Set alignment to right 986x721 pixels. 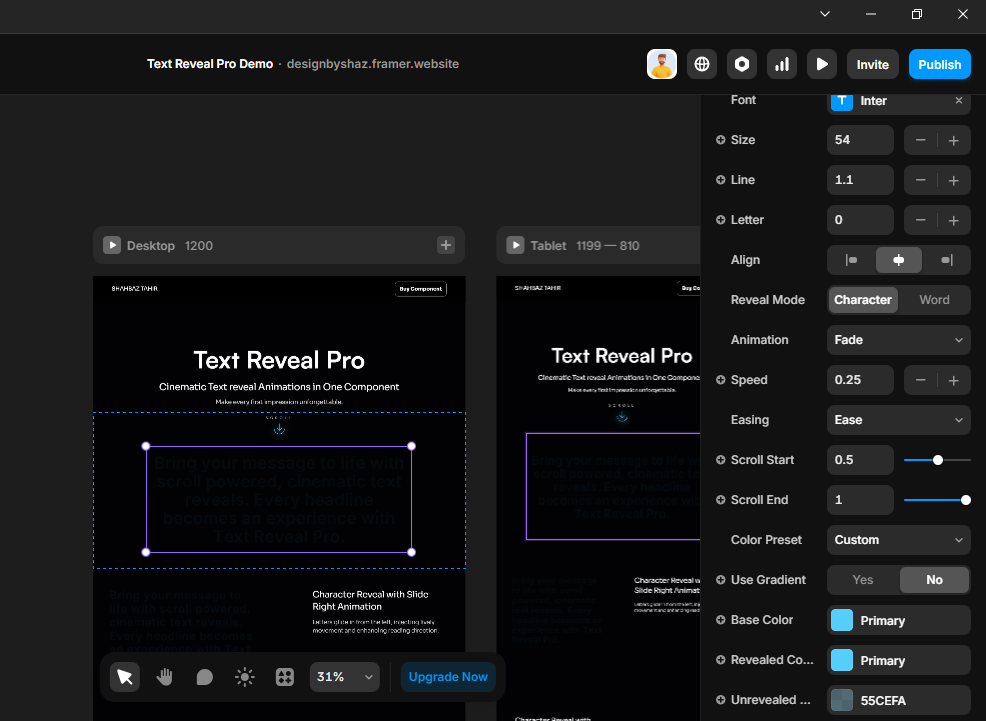(x=946, y=260)
